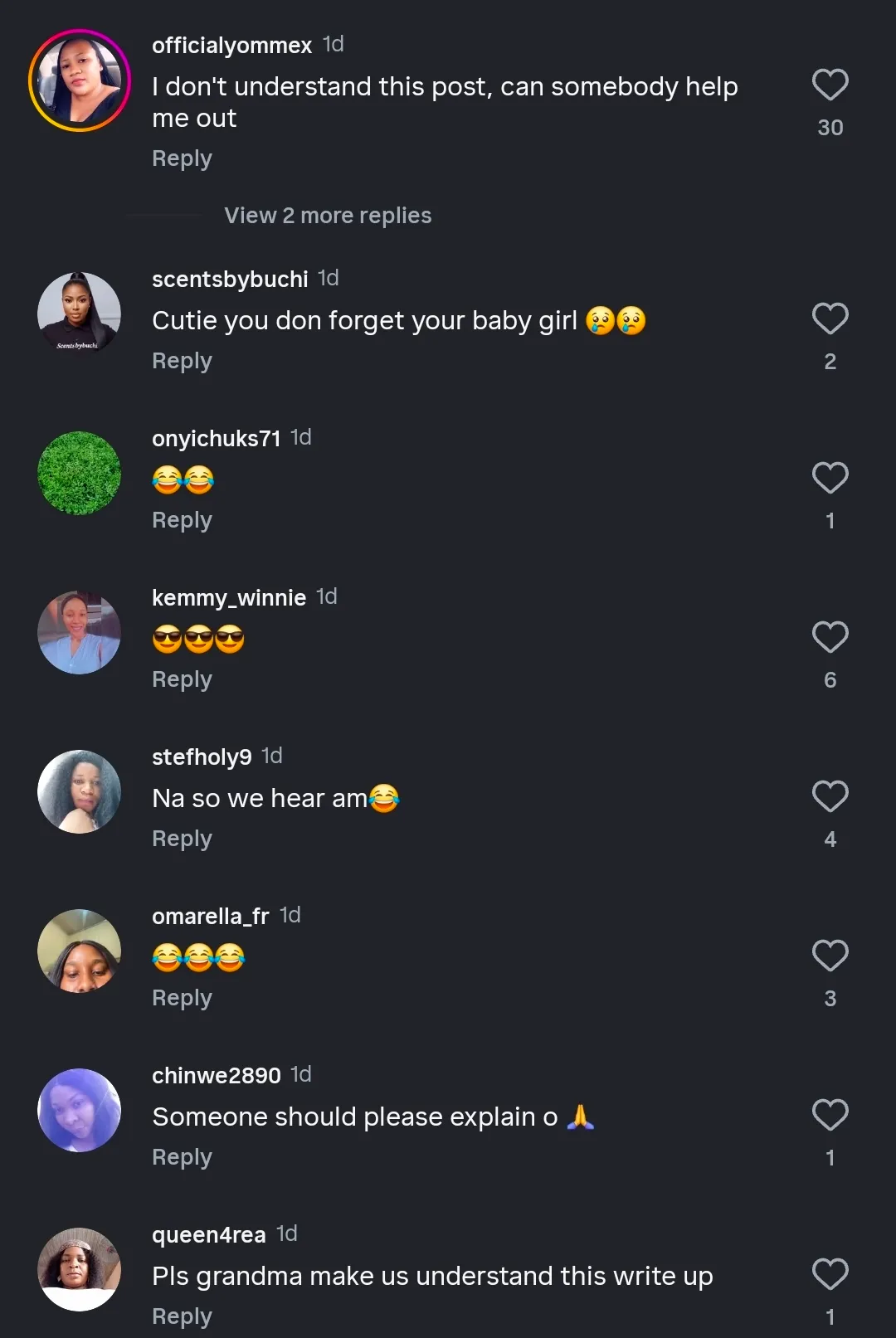This screenshot has width=896, height=1338.
Task: Tap heart on onyichuks71's comment
Action: [830, 478]
